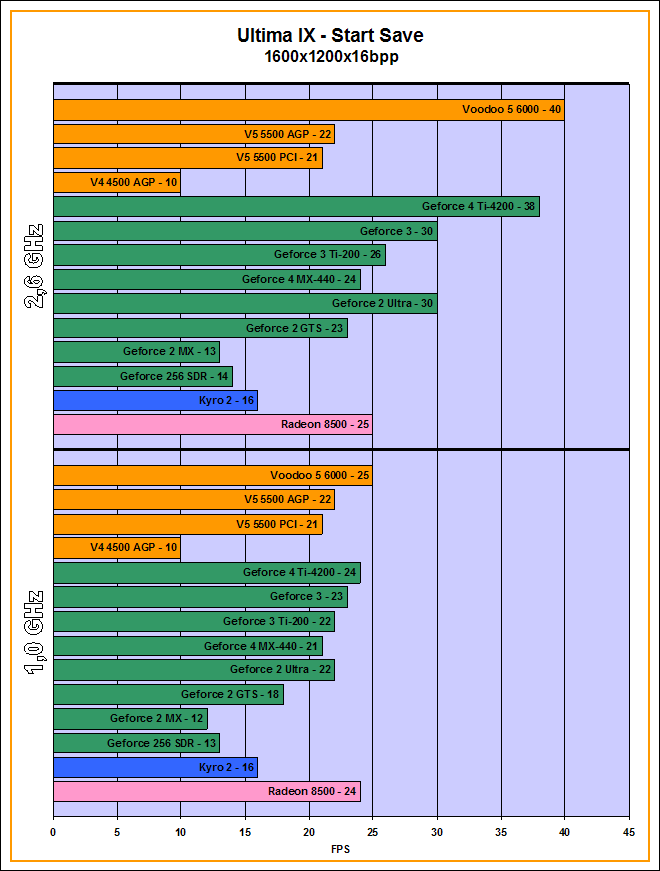Select the FPS axis title

pyautogui.click(x=340, y=850)
